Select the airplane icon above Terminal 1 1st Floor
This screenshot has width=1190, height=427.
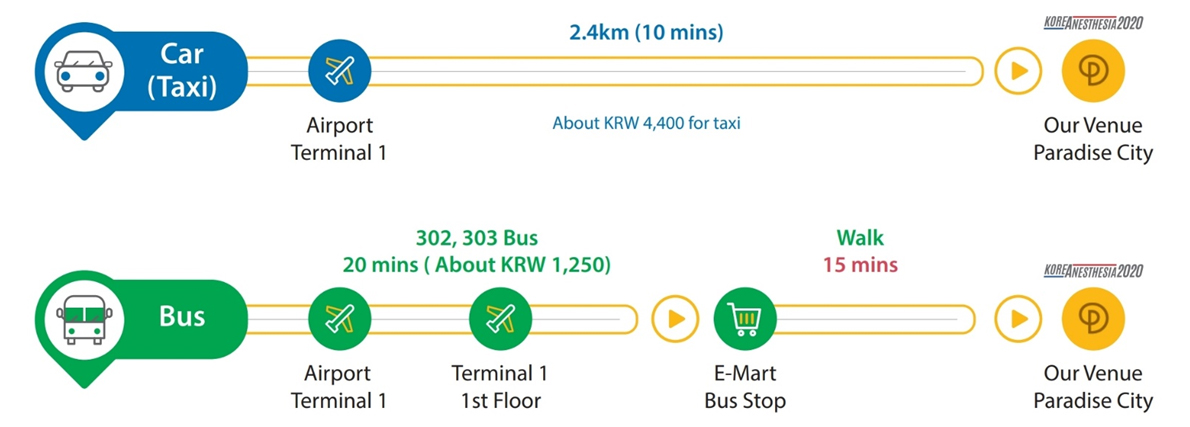(501, 318)
